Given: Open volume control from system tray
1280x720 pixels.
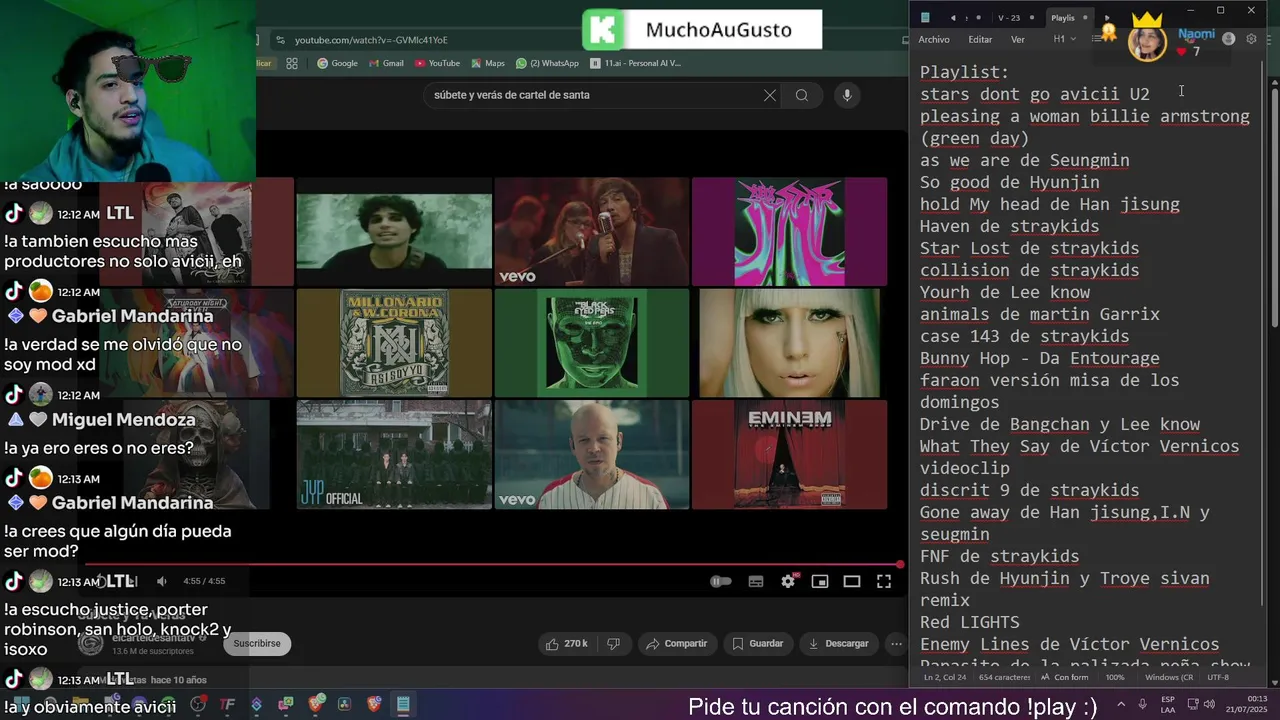Looking at the screenshot, I should (x=1207, y=704).
